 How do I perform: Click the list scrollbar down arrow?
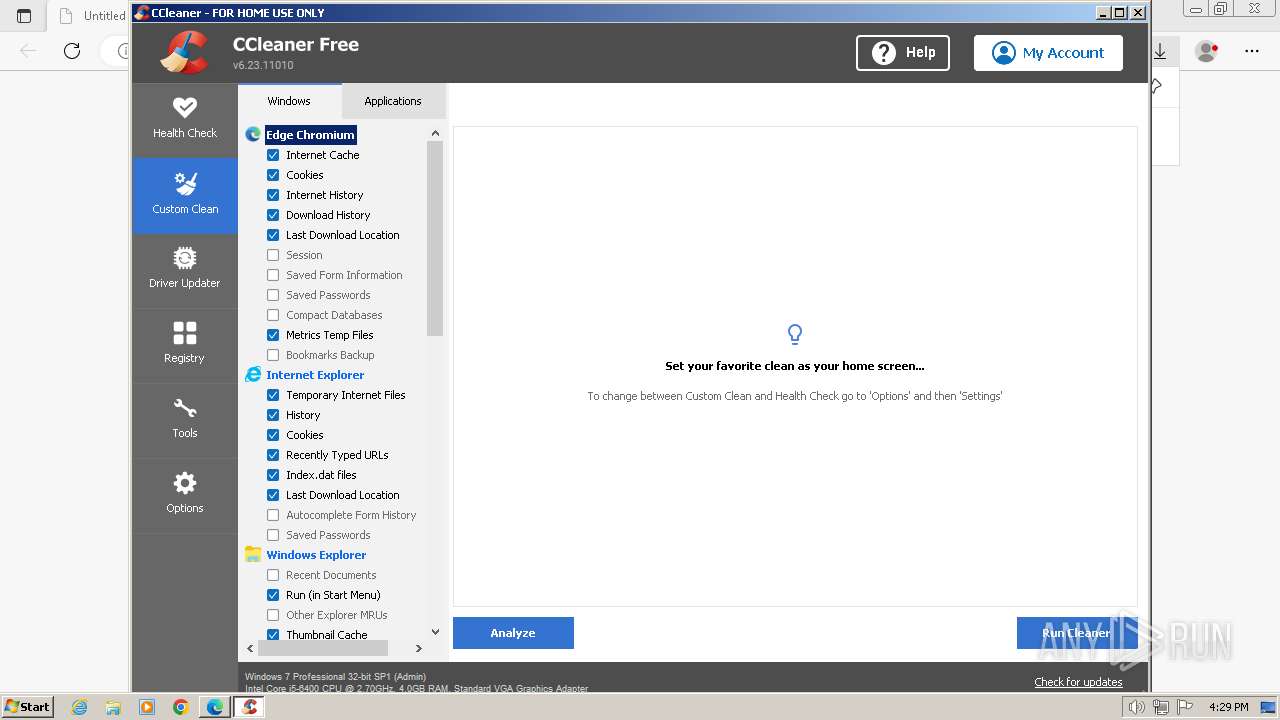coord(435,632)
